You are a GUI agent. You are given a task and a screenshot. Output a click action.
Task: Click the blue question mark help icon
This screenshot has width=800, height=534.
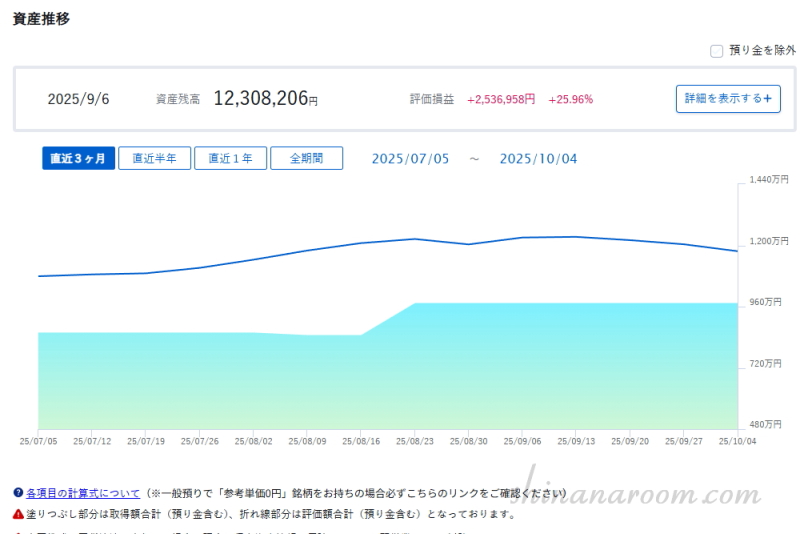18,493
